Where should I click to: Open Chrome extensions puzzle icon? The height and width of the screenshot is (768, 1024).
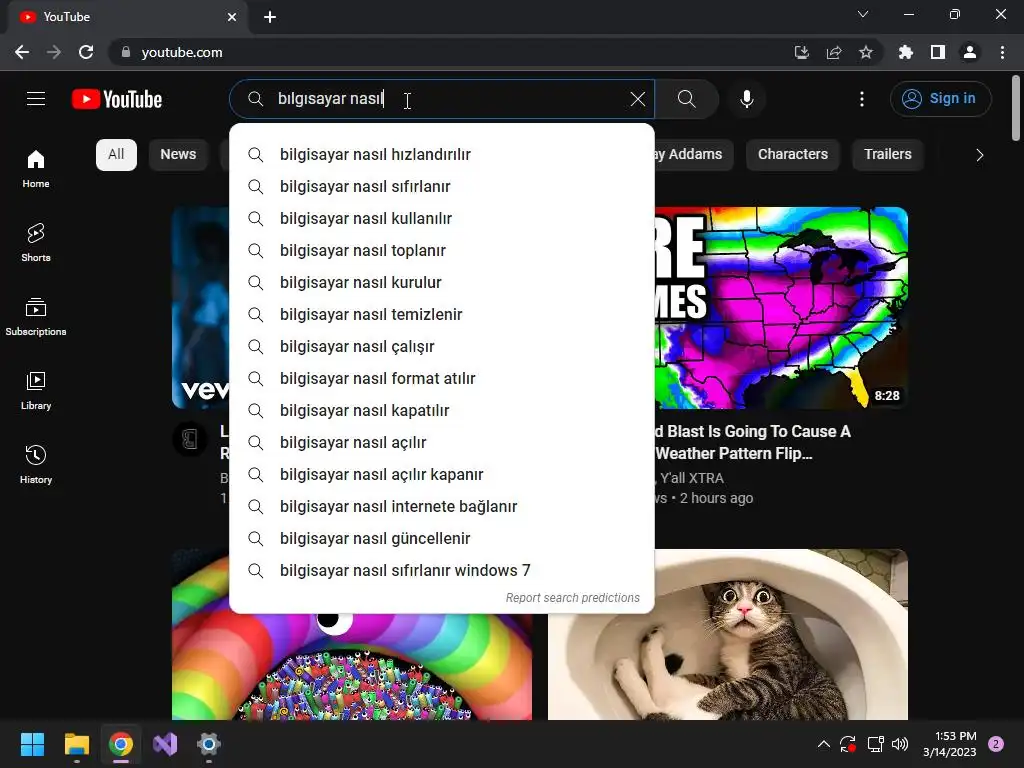click(x=906, y=52)
